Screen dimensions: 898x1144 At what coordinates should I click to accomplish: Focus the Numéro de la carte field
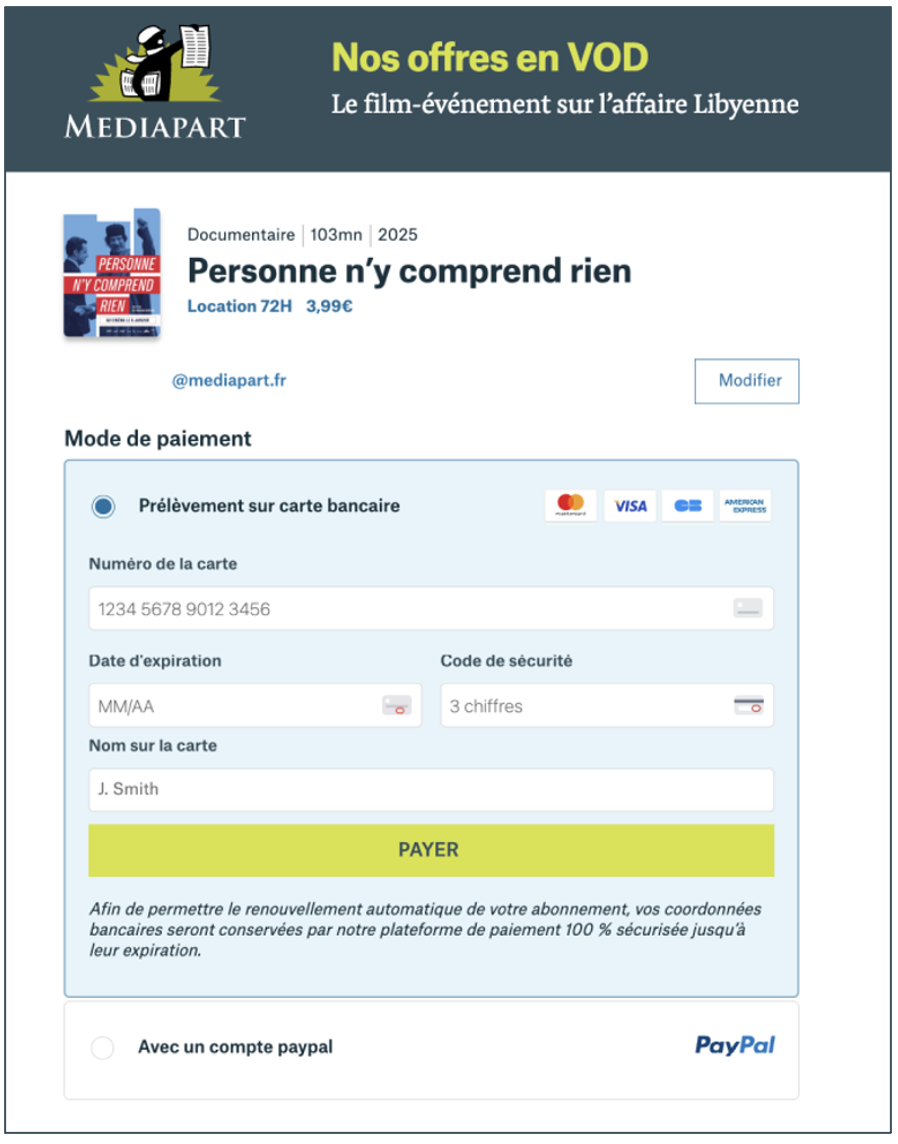click(431, 608)
